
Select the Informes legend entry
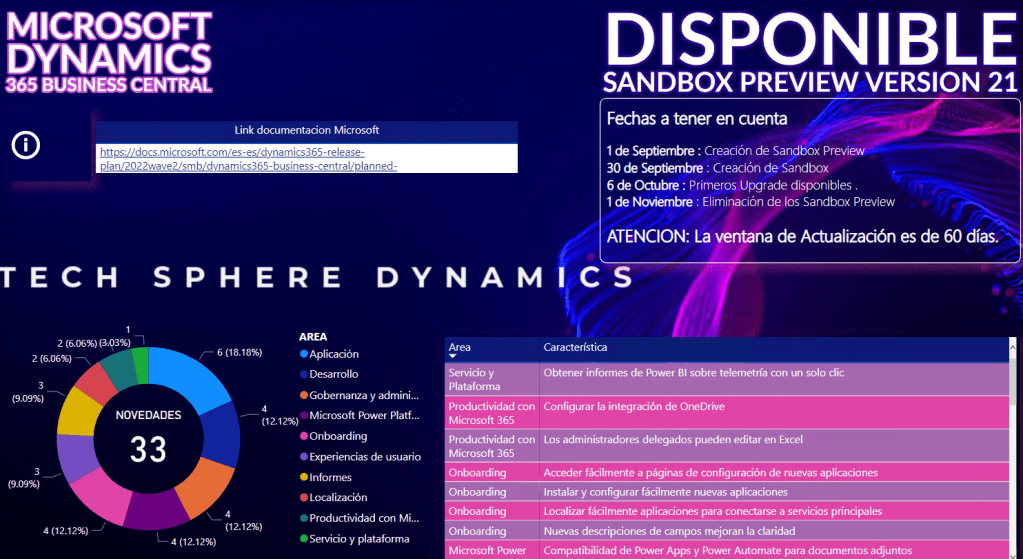tap(331, 477)
